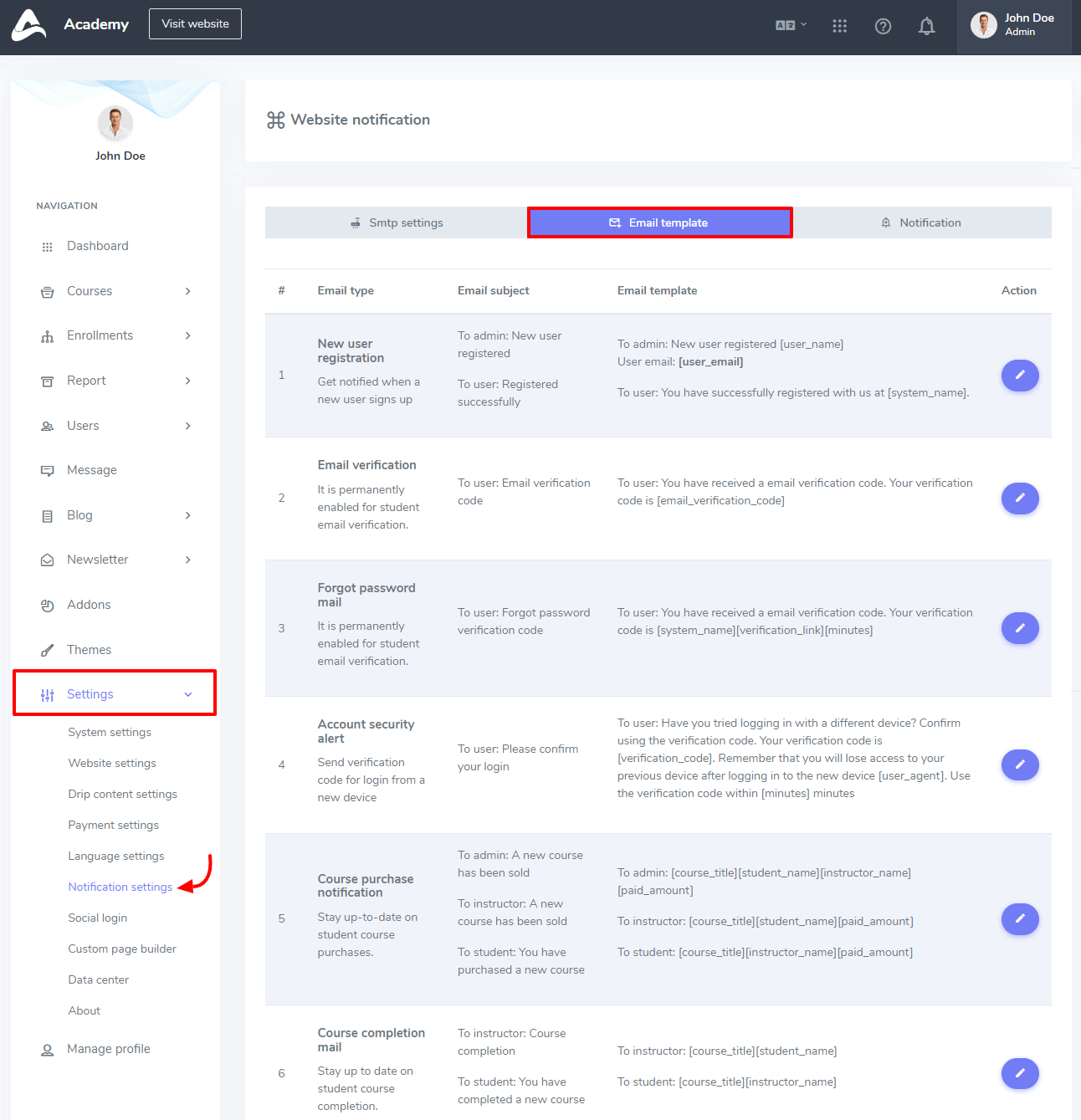Screen dimensions: 1081x1120
Task: Click the Visit website button
Action: [x=195, y=24]
